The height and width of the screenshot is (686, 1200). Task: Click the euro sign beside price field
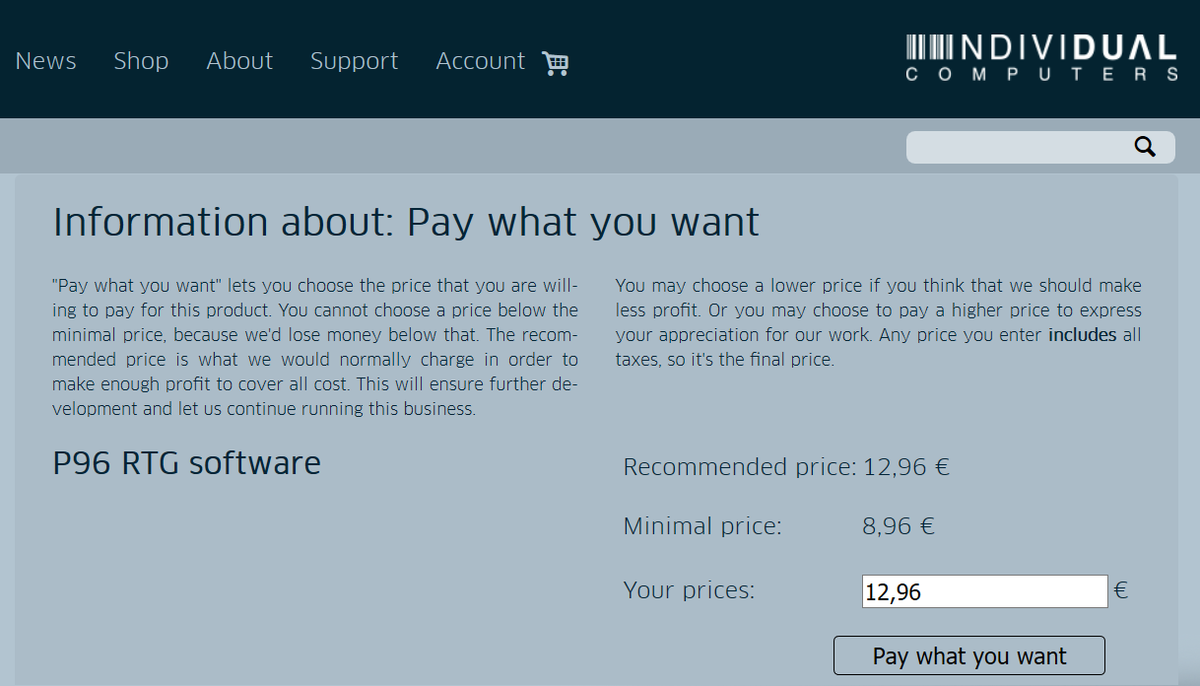1121,591
